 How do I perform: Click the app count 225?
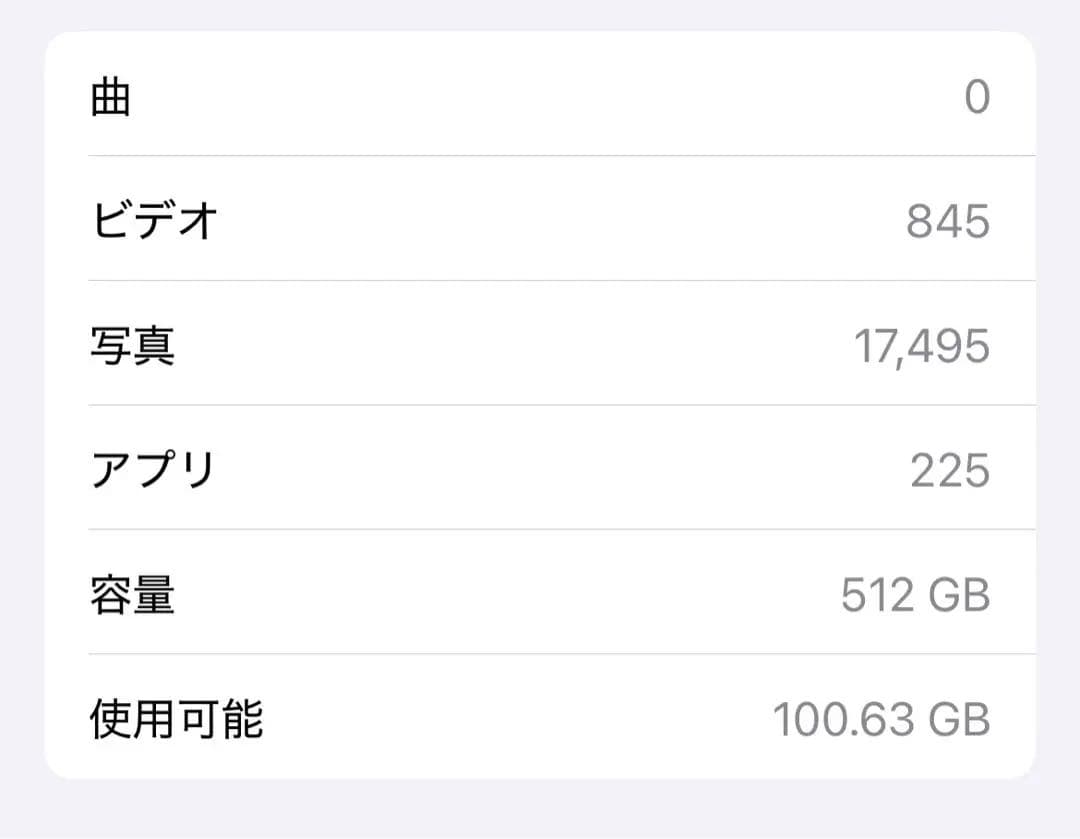949,470
